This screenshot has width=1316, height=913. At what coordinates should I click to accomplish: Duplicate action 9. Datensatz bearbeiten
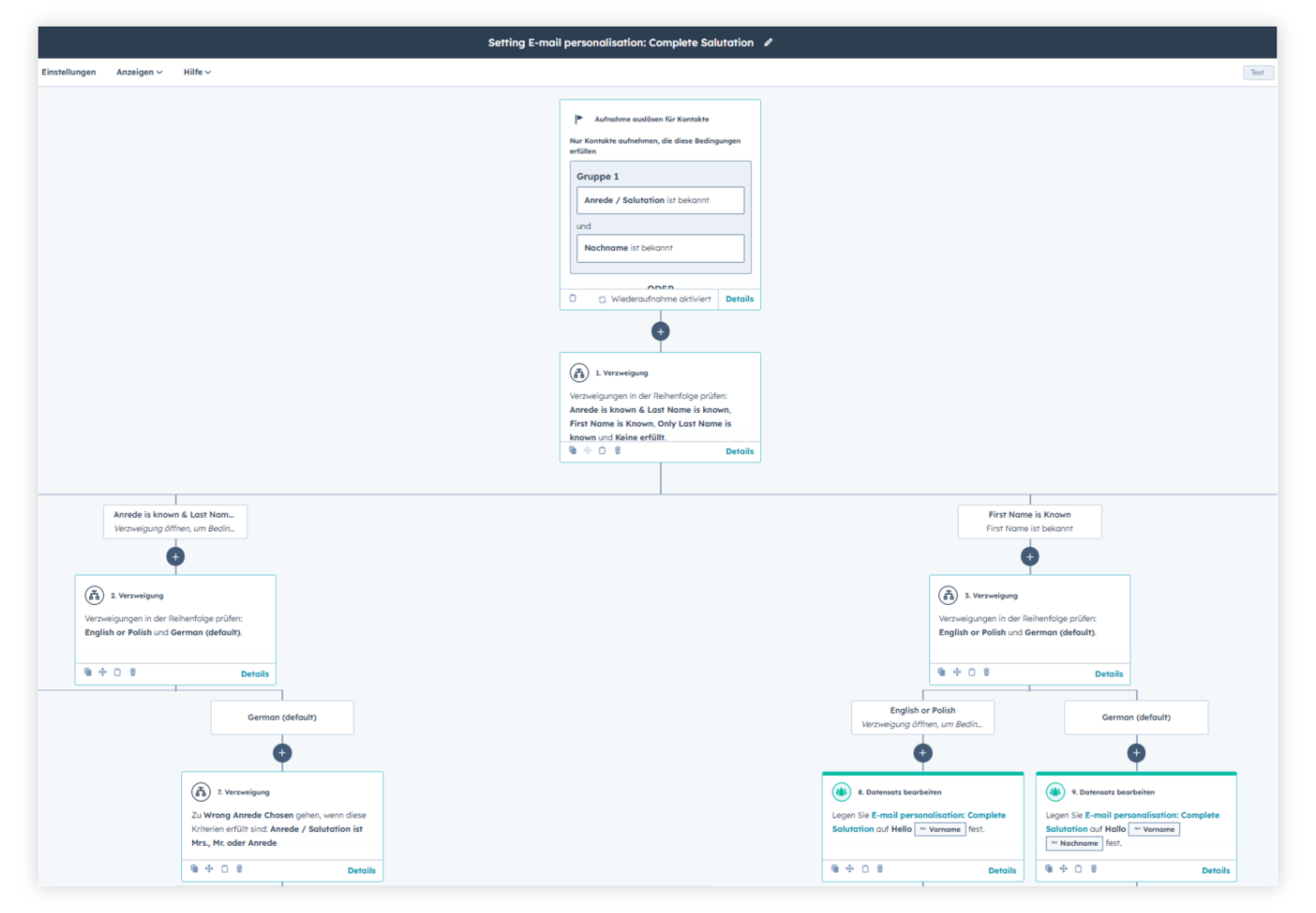(1049, 868)
